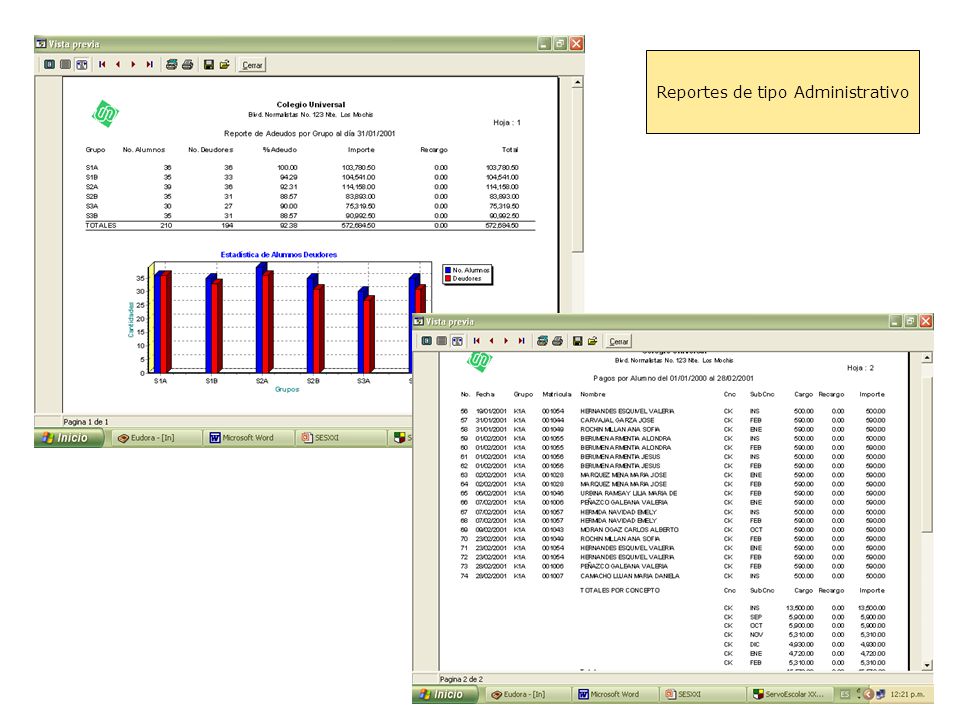Click 'TOTALES POR CONCEPTO' heading
The width and height of the screenshot is (960, 720).
620,590
